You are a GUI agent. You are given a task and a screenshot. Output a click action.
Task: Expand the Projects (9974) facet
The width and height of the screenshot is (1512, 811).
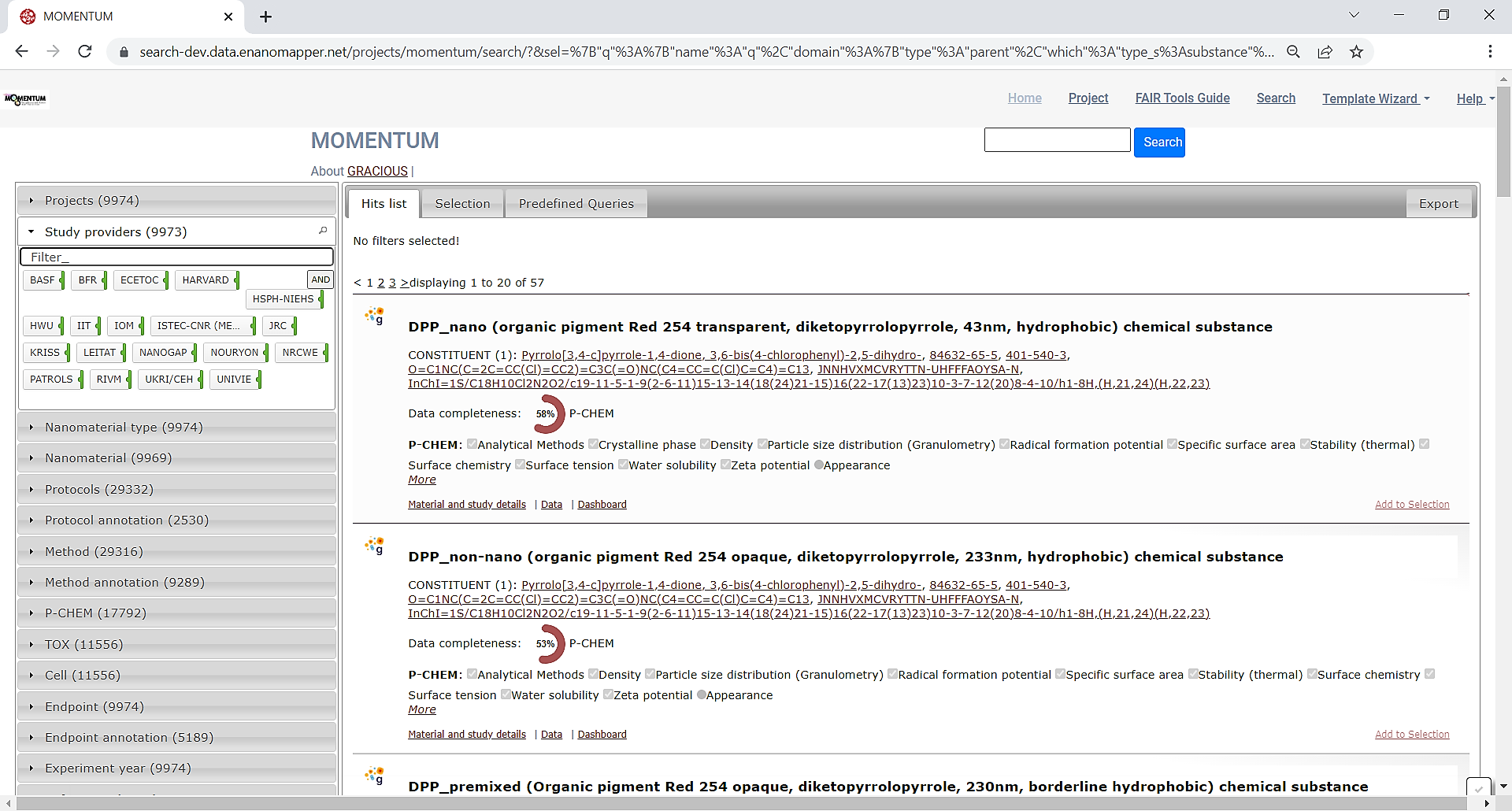click(91, 201)
